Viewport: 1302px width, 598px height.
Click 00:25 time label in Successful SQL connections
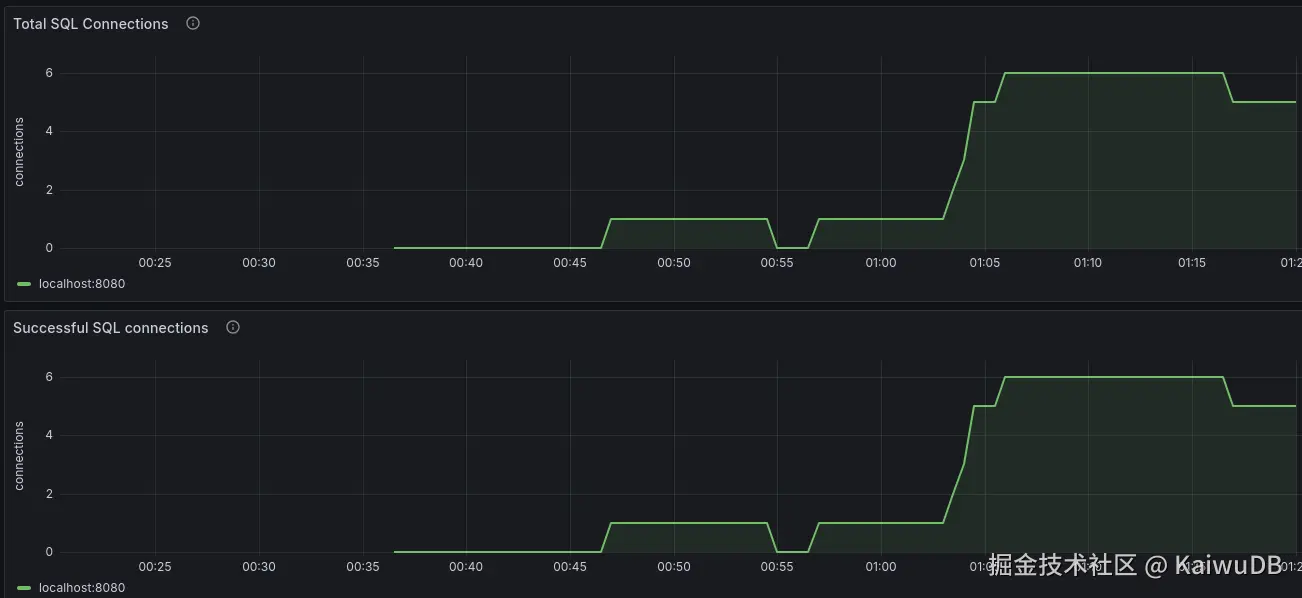(x=155, y=567)
